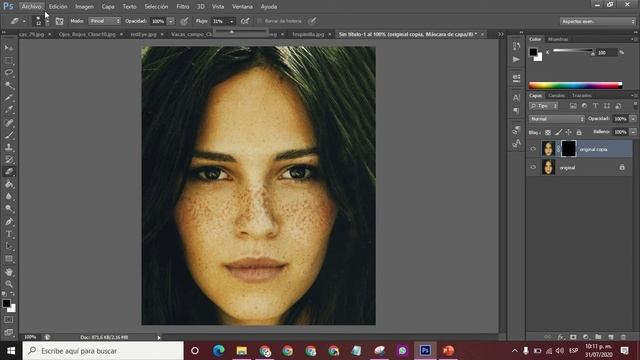Open the layer Opacidad dropdown arrow
The height and width of the screenshot is (360, 640).
point(633,119)
